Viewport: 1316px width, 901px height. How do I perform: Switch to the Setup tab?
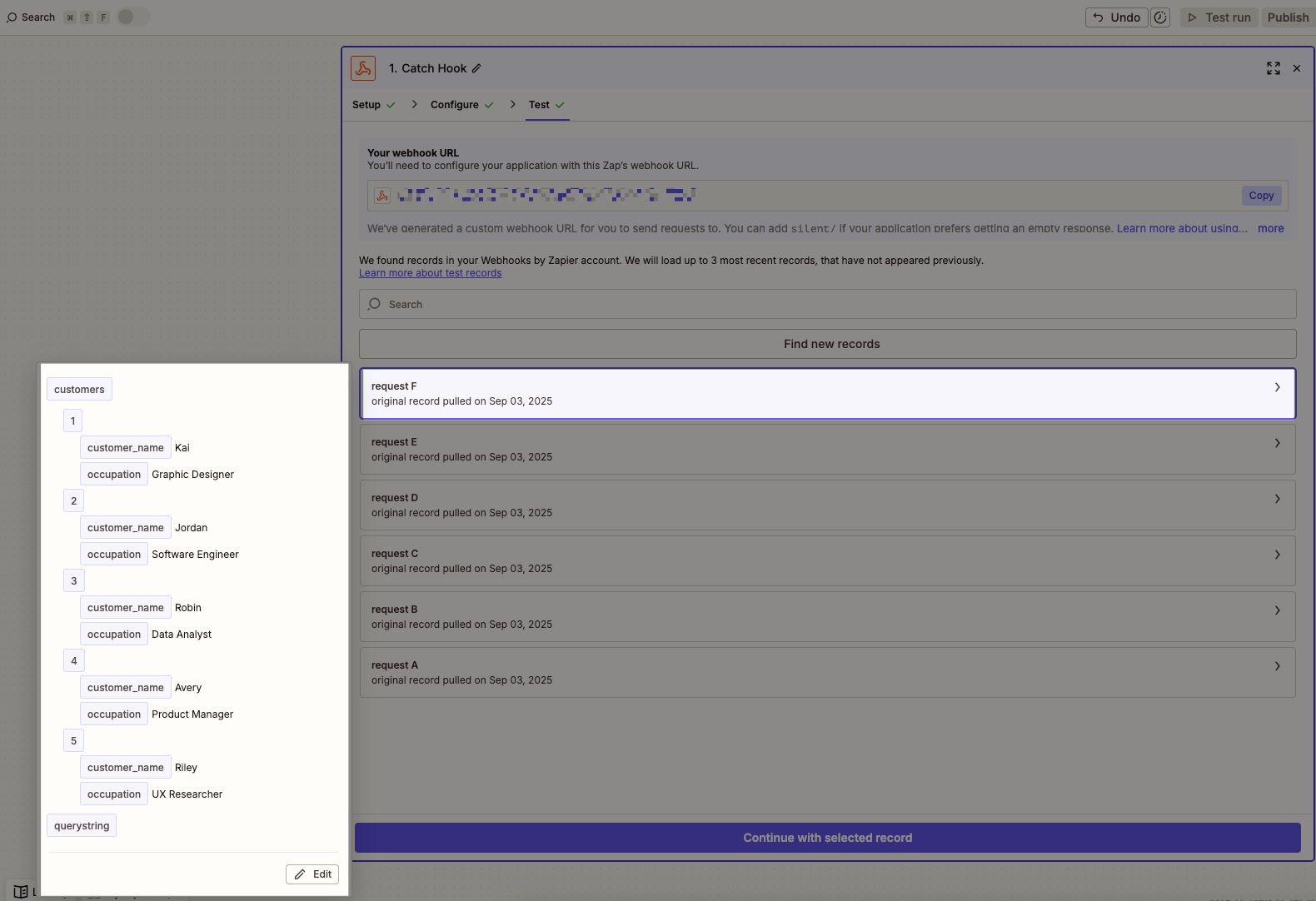(x=366, y=105)
